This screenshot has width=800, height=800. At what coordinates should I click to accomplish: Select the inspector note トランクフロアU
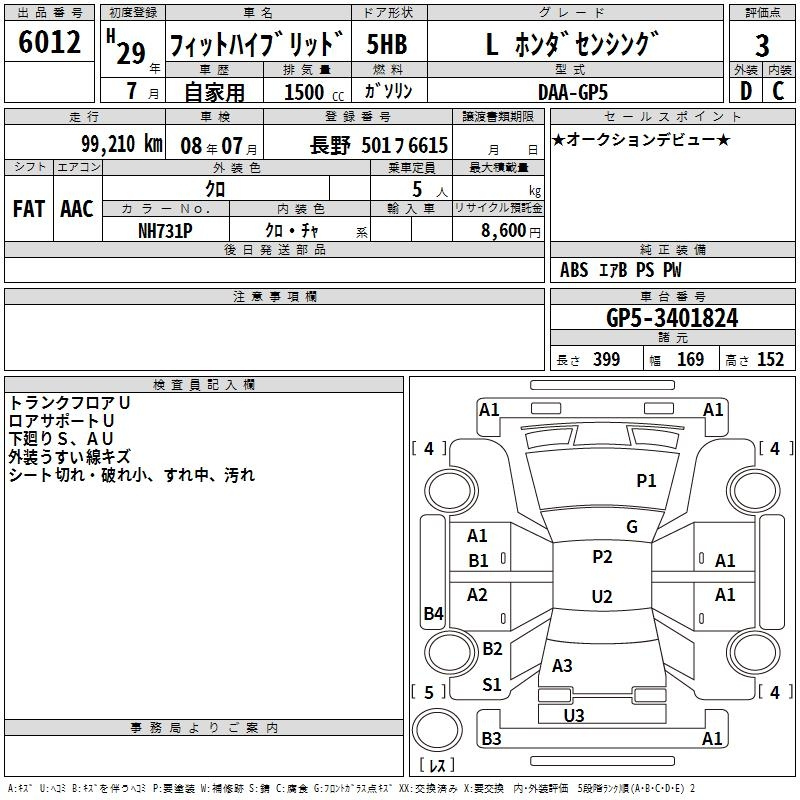pos(69,403)
